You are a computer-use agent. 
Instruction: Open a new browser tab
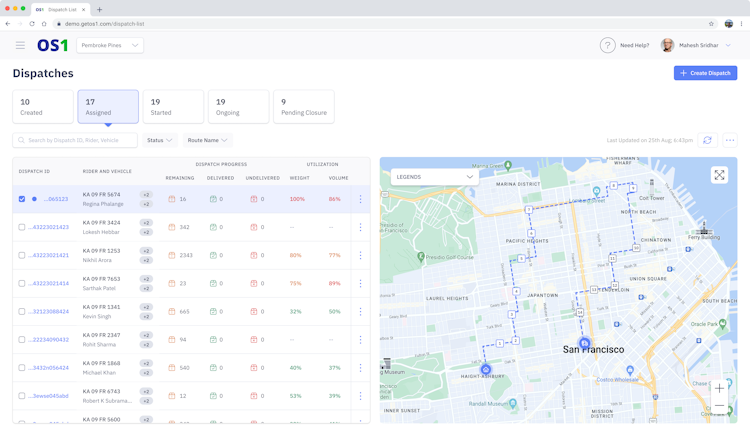pyautogui.click(x=99, y=9)
